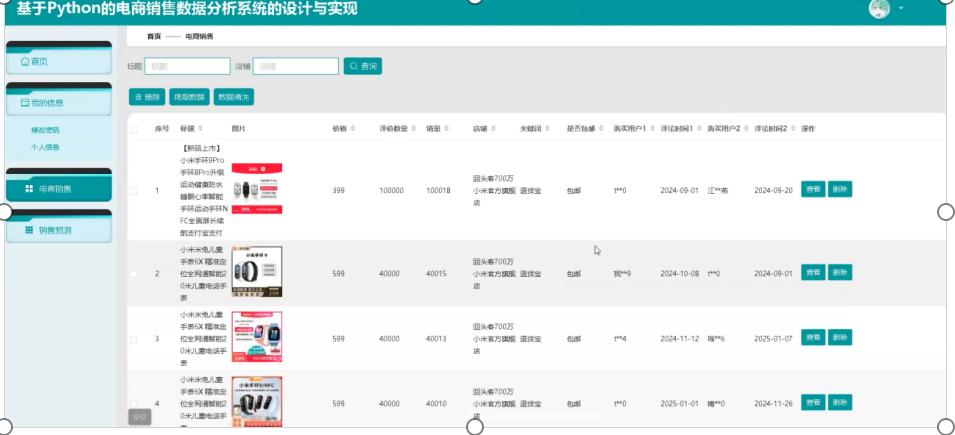Screen dimensions: 955x435
Task: Remove row 3 with its 删除 button
Action: point(840,337)
